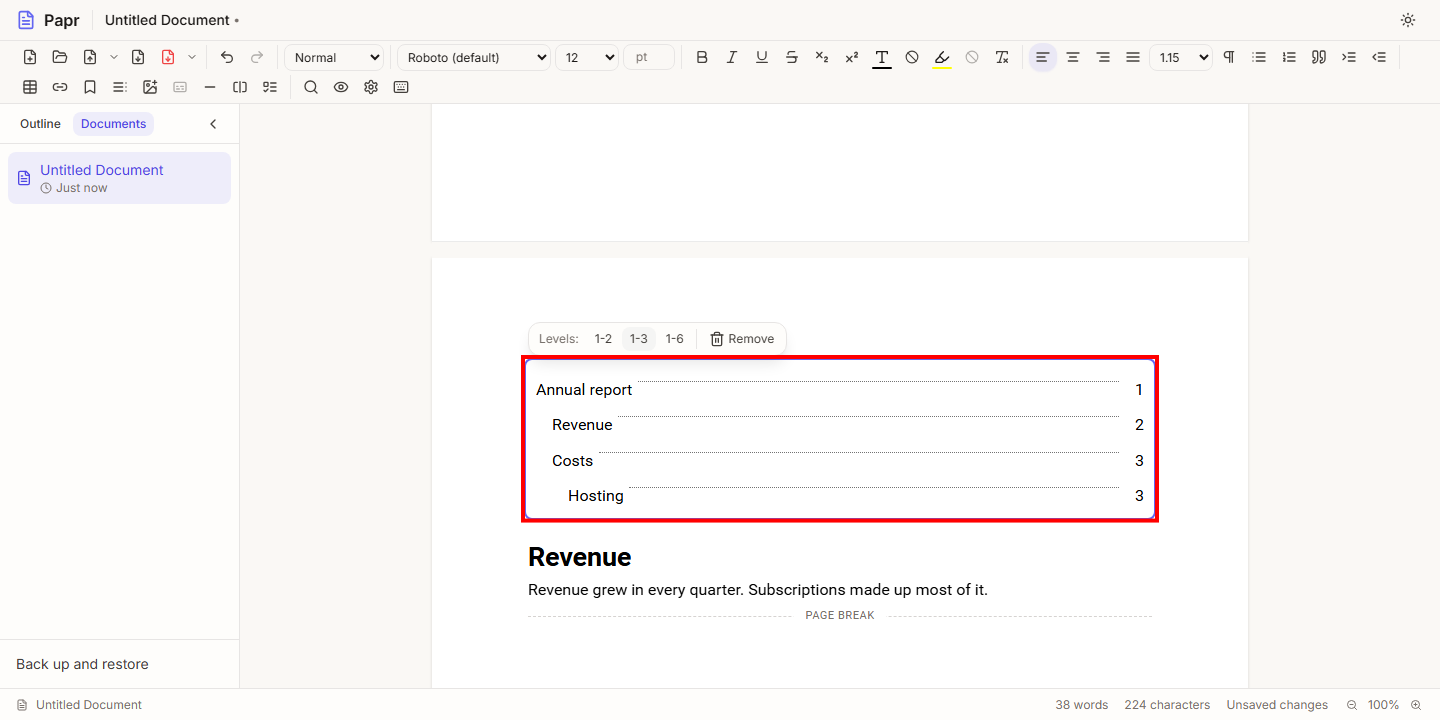
Task: Open the settings gear in the toolbar
Action: [x=371, y=87]
